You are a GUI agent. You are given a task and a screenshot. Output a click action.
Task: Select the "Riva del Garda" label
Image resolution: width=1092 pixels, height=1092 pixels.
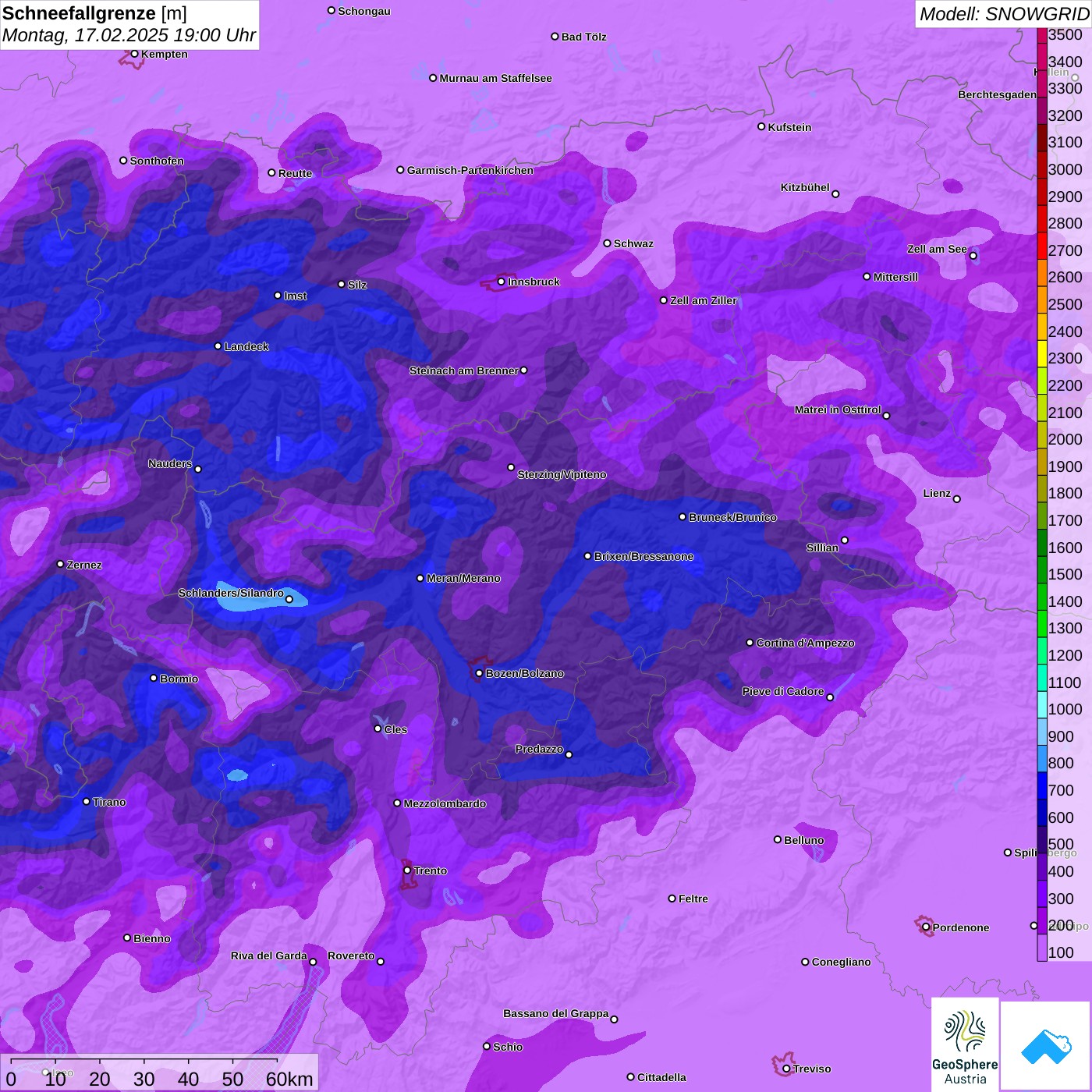pyautogui.click(x=269, y=955)
